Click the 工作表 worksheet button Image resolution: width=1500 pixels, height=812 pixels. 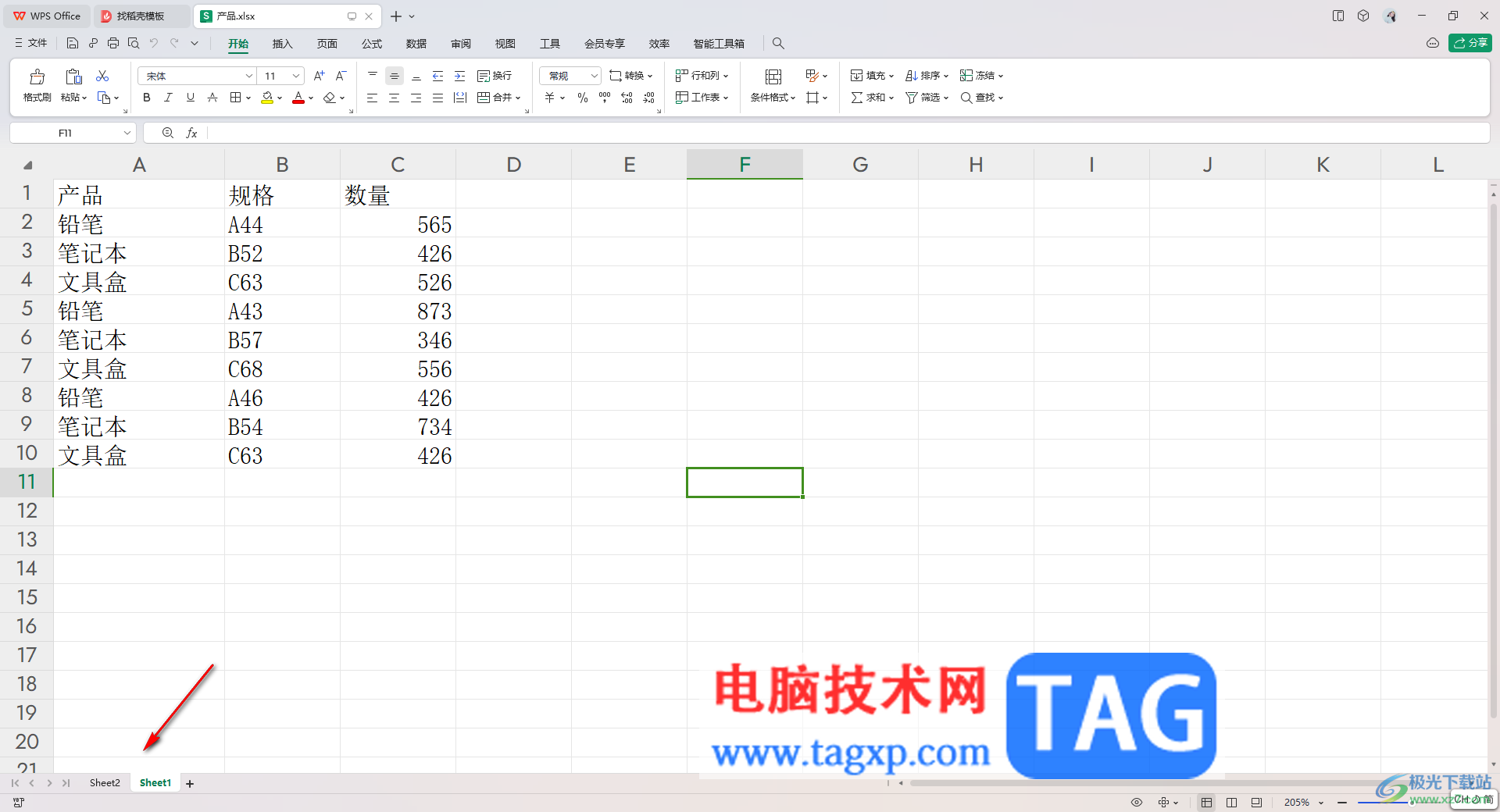702,98
